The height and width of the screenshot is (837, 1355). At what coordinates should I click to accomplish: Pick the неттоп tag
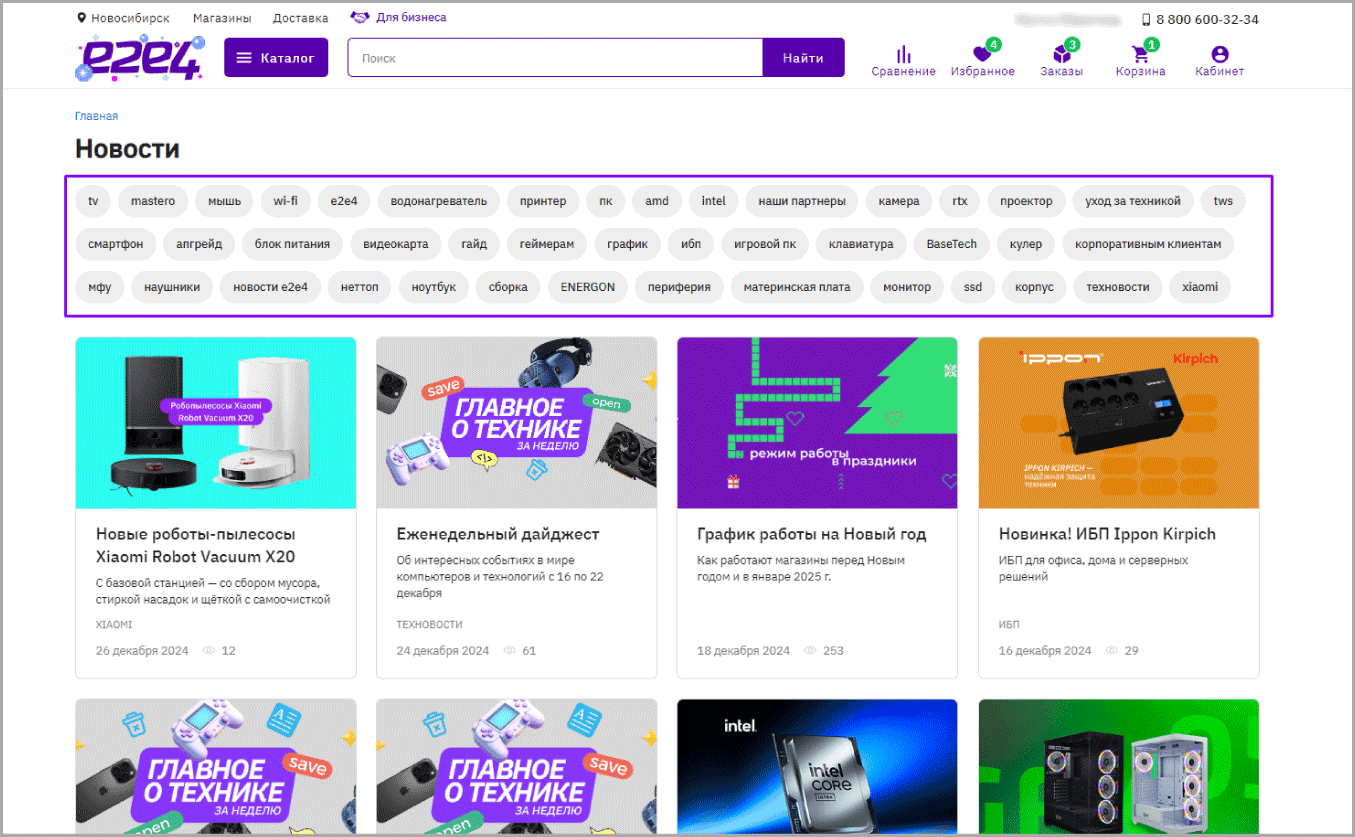[x=360, y=287]
